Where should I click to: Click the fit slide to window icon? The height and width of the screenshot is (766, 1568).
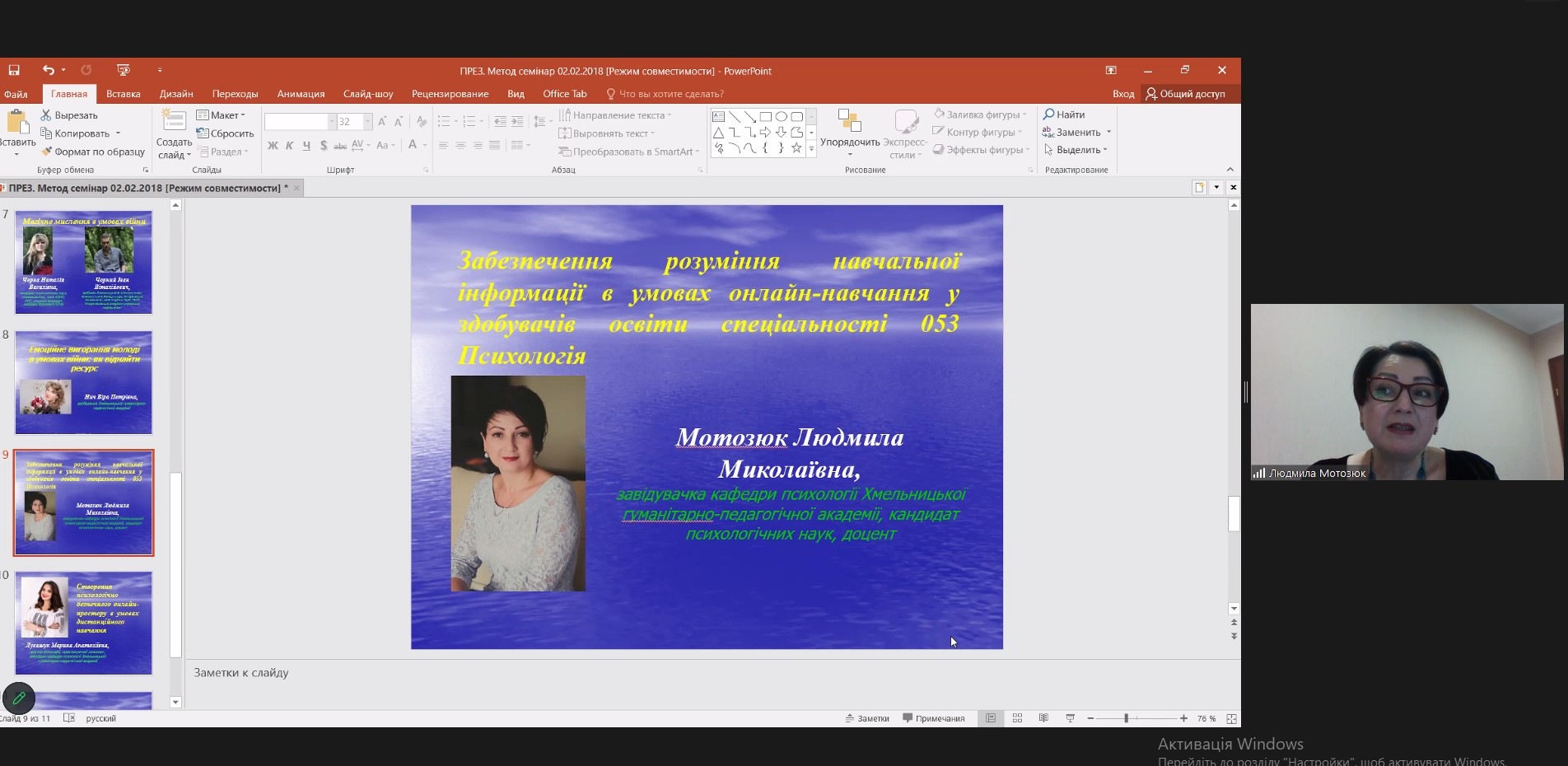pyautogui.click(x=1231, y=718)
